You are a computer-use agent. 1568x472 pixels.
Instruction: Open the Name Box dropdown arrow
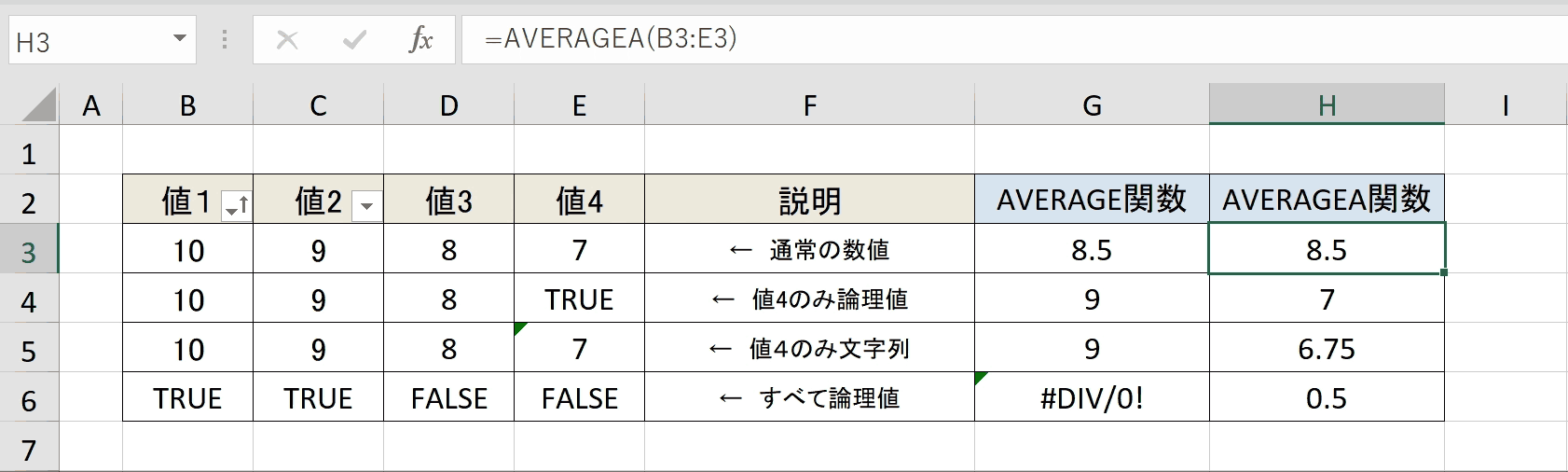pos(180,39)
